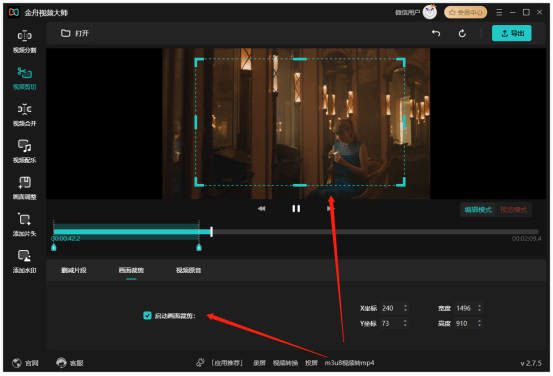Increase the X坐标 value with stepper
Viewport: 553px width, 376px height.
(x=406, y=306)
